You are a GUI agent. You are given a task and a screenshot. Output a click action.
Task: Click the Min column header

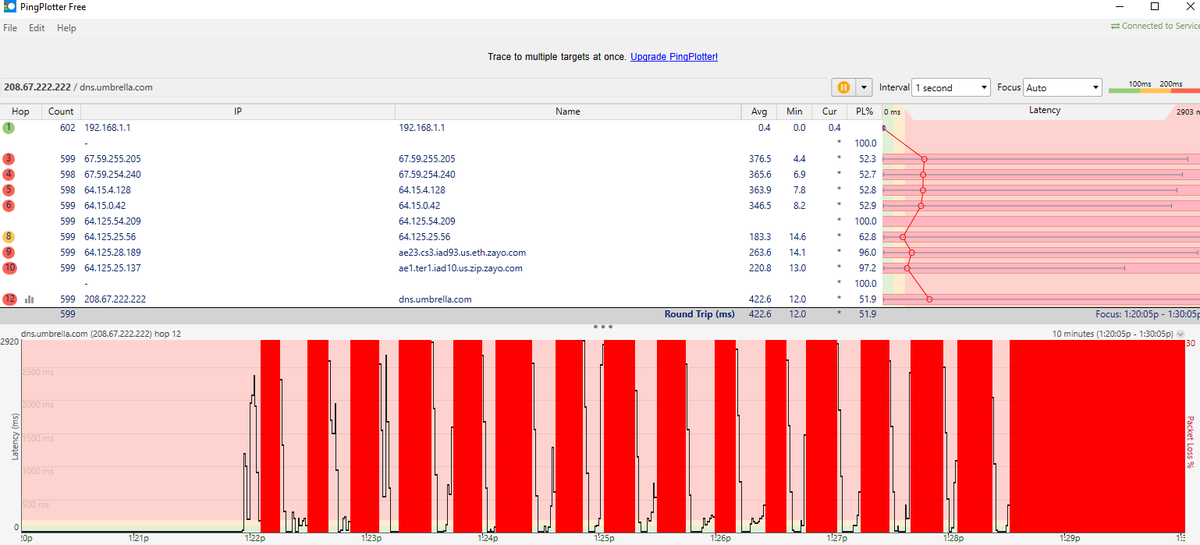(x=793, y=111)
